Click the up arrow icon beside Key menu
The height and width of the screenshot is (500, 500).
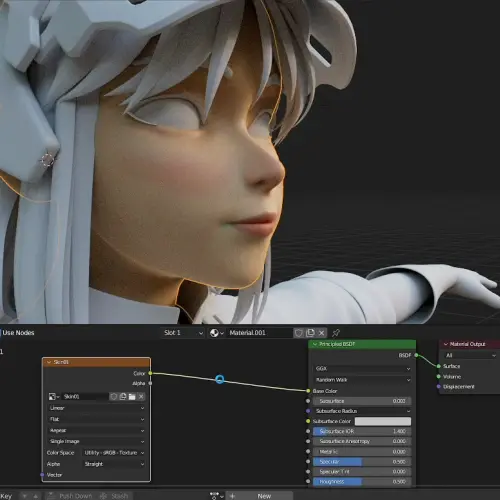click(36, 496)
